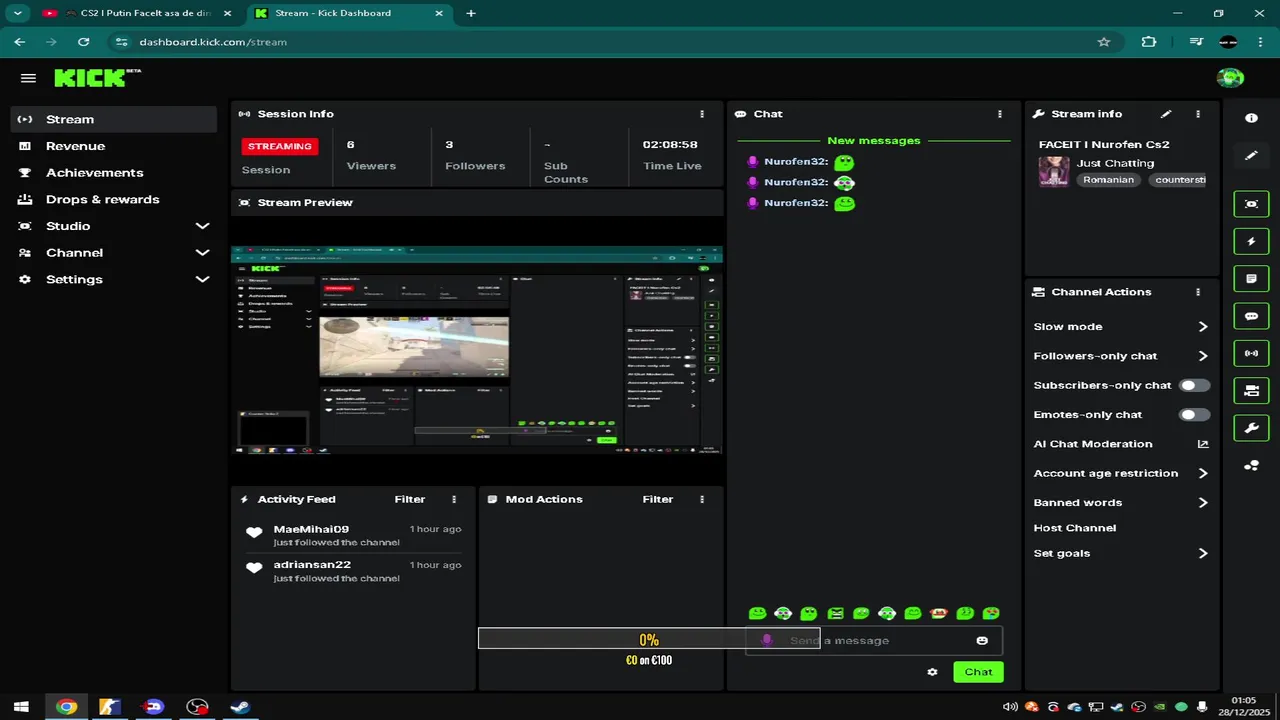
Task: Toggle the Mod Actions note panel icon
Action: click(1251, 279)
